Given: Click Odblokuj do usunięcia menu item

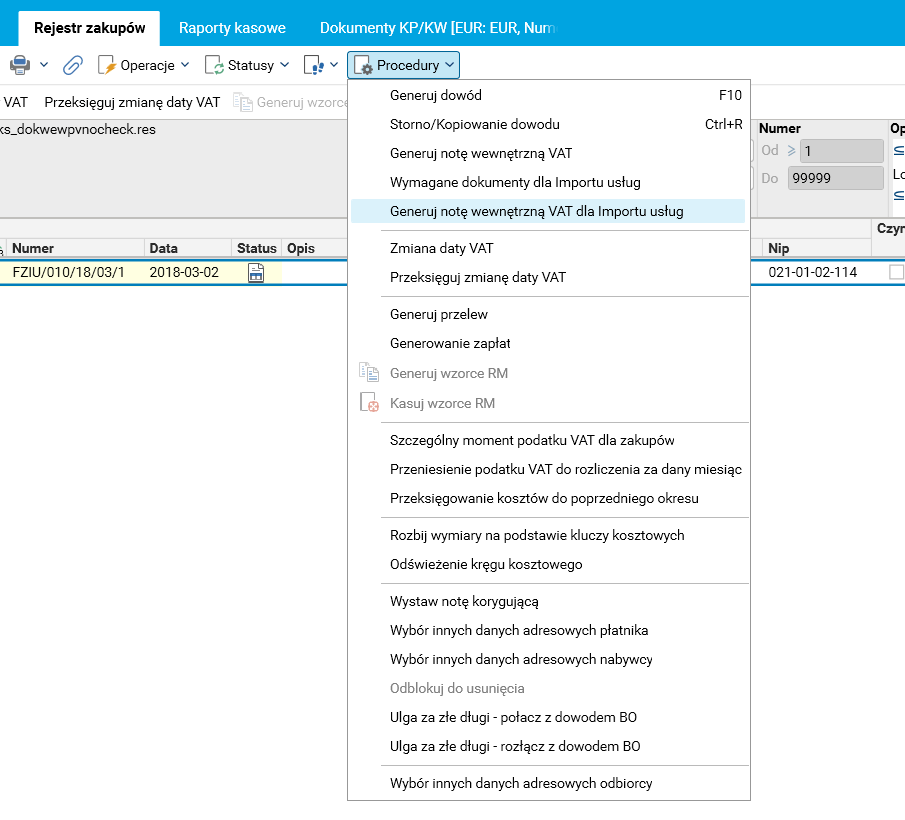Looking at the screenshot, I should click(548, 688).
